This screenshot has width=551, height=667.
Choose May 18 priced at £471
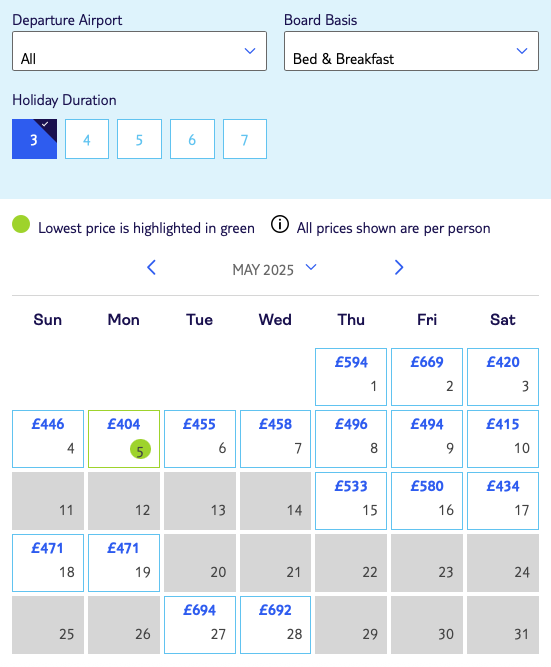[48, 563]
